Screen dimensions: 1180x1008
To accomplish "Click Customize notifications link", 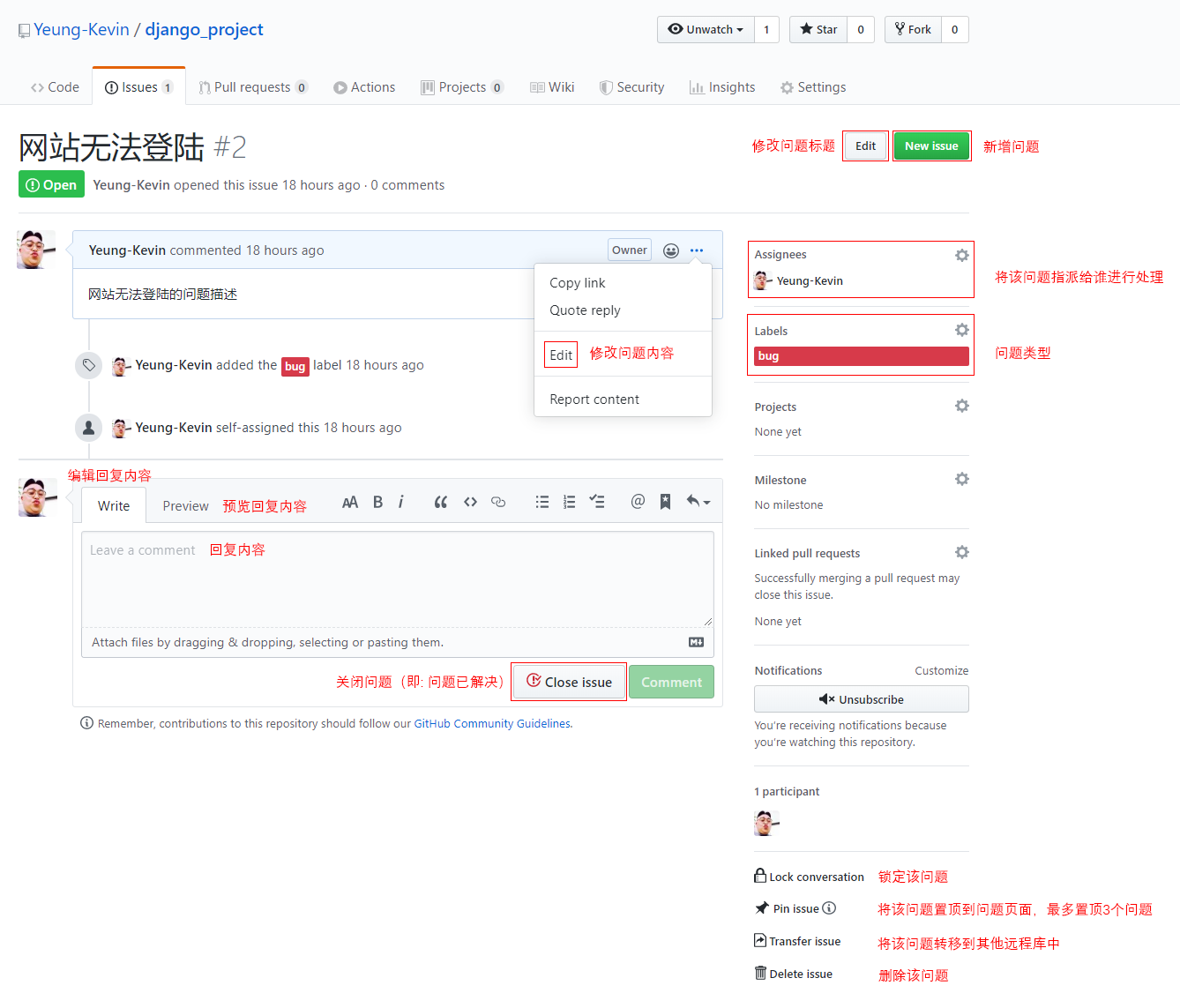I will [x=941, y=671].
